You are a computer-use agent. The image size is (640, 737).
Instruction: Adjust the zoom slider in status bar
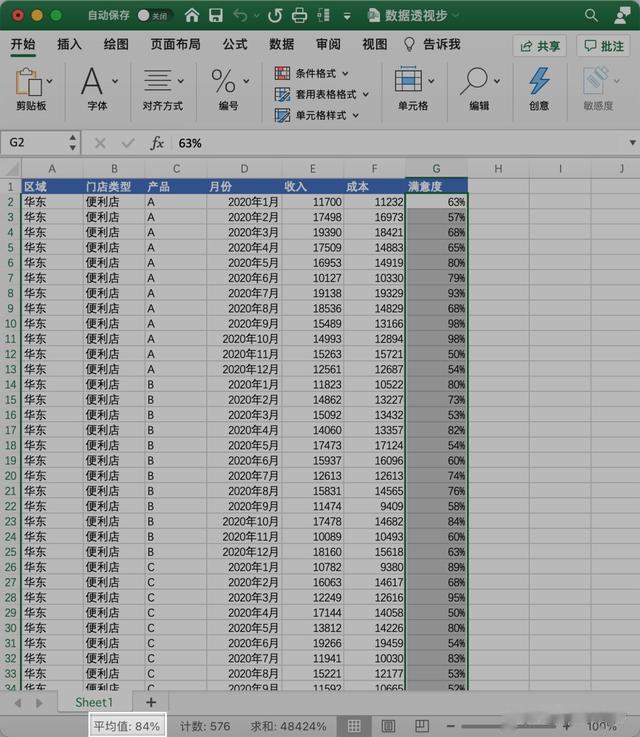click(508, 726)
